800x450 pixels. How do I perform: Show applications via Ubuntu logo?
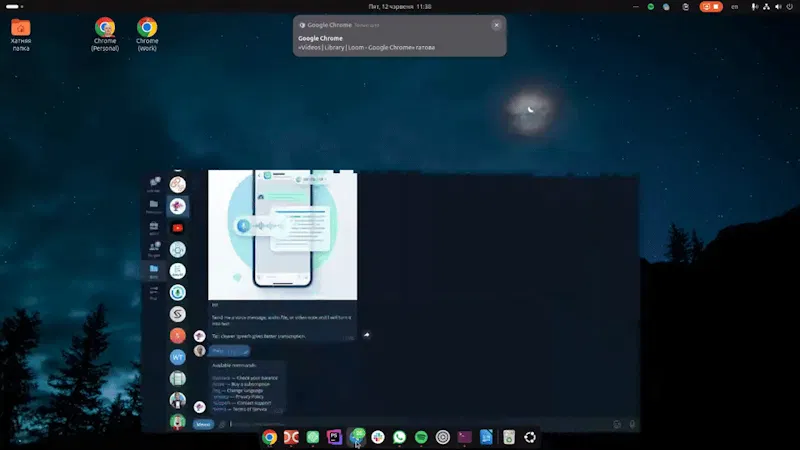click(530, 437)
